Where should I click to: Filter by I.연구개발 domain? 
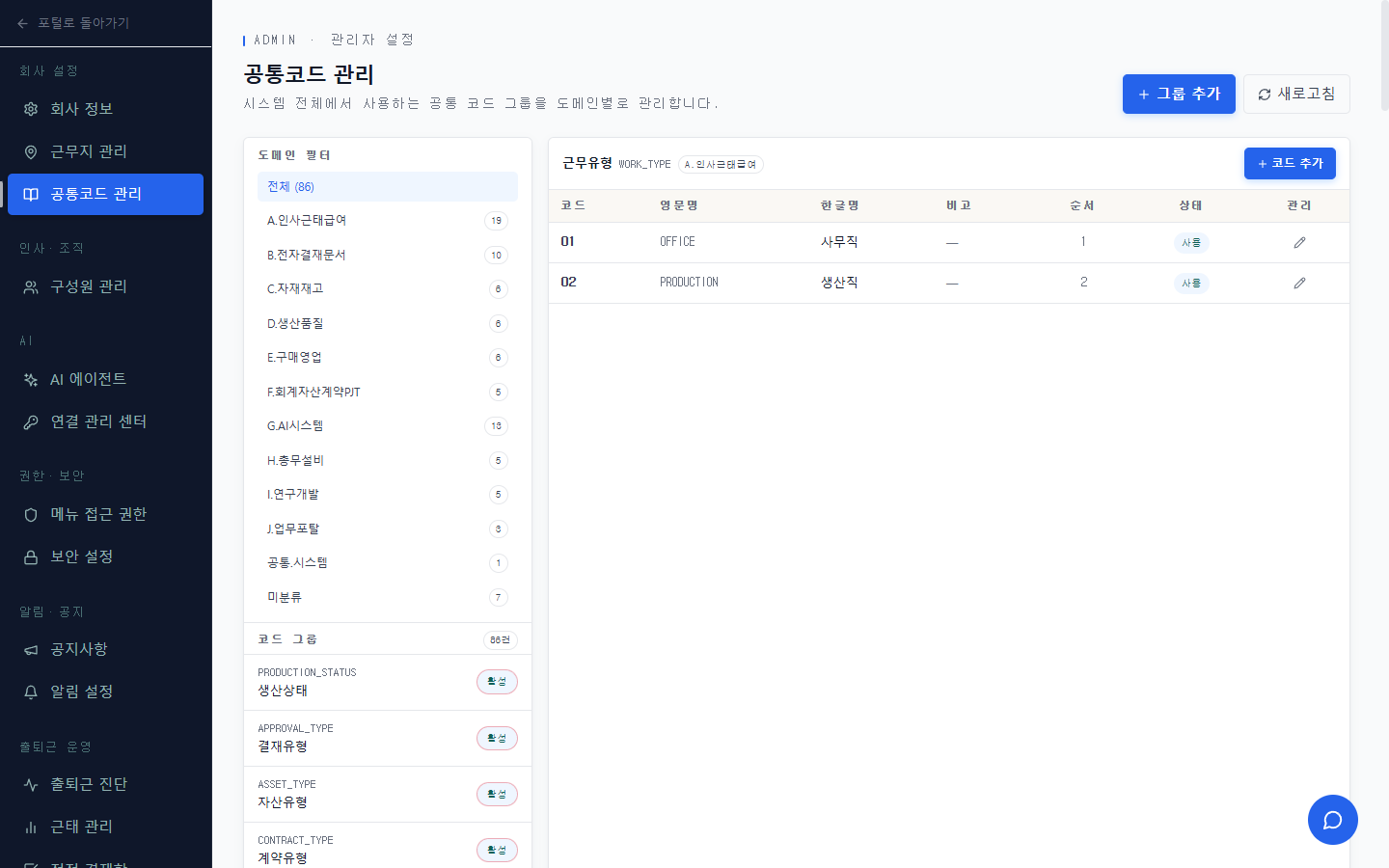click(x=388, y=495)
